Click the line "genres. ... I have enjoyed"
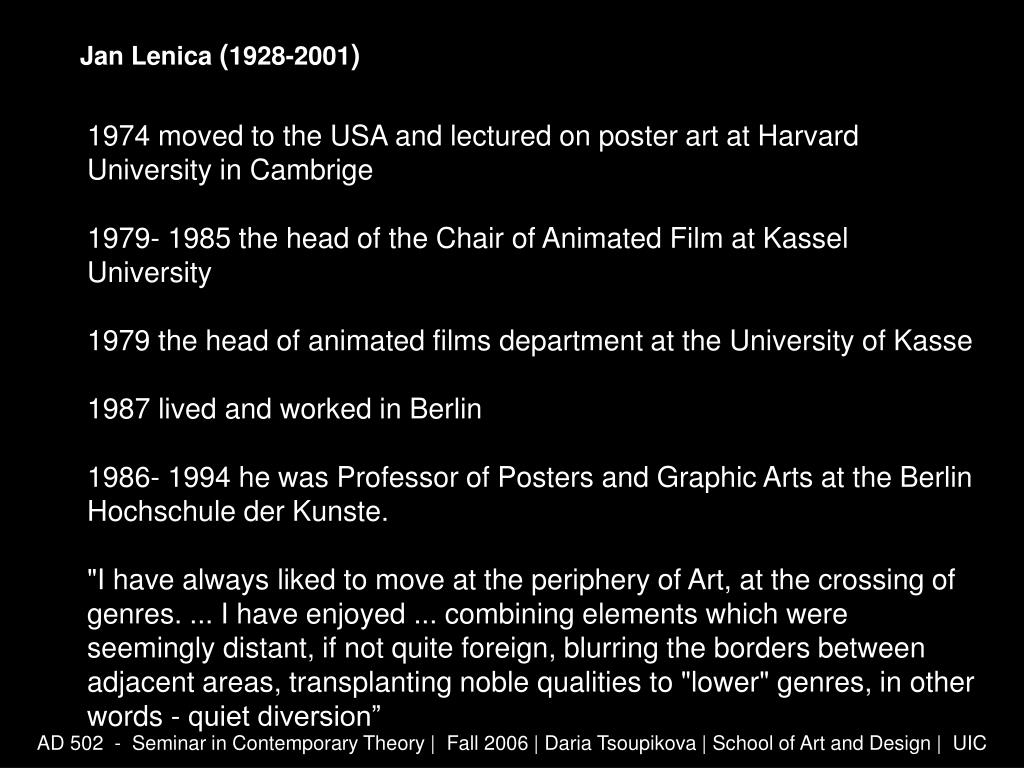Screen dimensions: 1024x768 click(x=468, y=615)
